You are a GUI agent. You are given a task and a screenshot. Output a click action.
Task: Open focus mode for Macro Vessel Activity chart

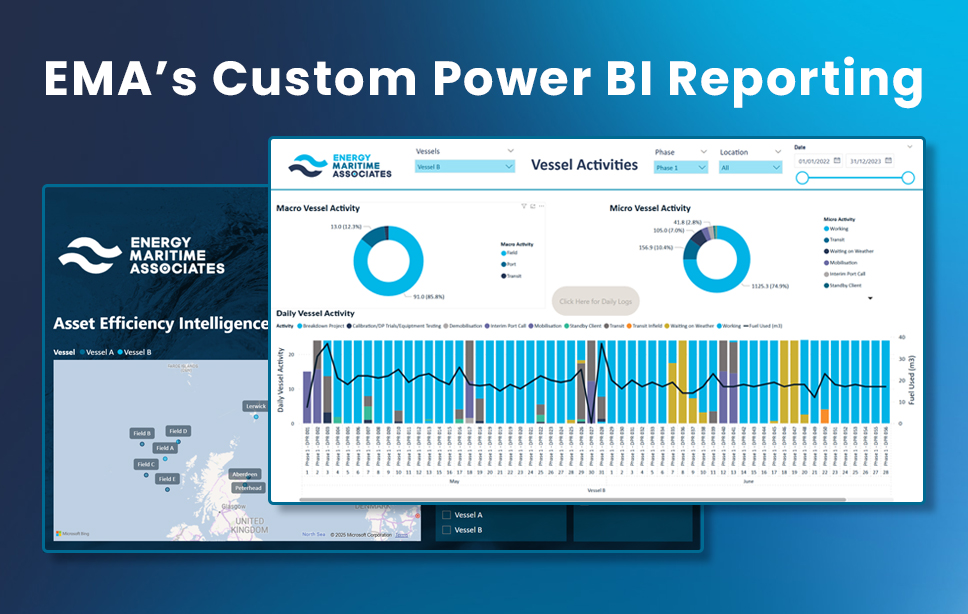point(533,205)
